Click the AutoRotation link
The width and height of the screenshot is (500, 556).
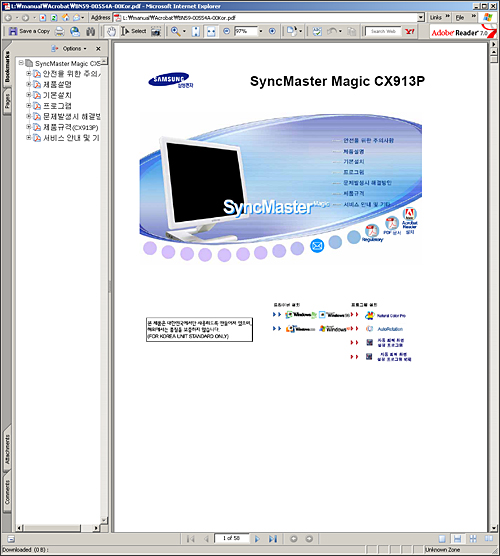[390, 329]
